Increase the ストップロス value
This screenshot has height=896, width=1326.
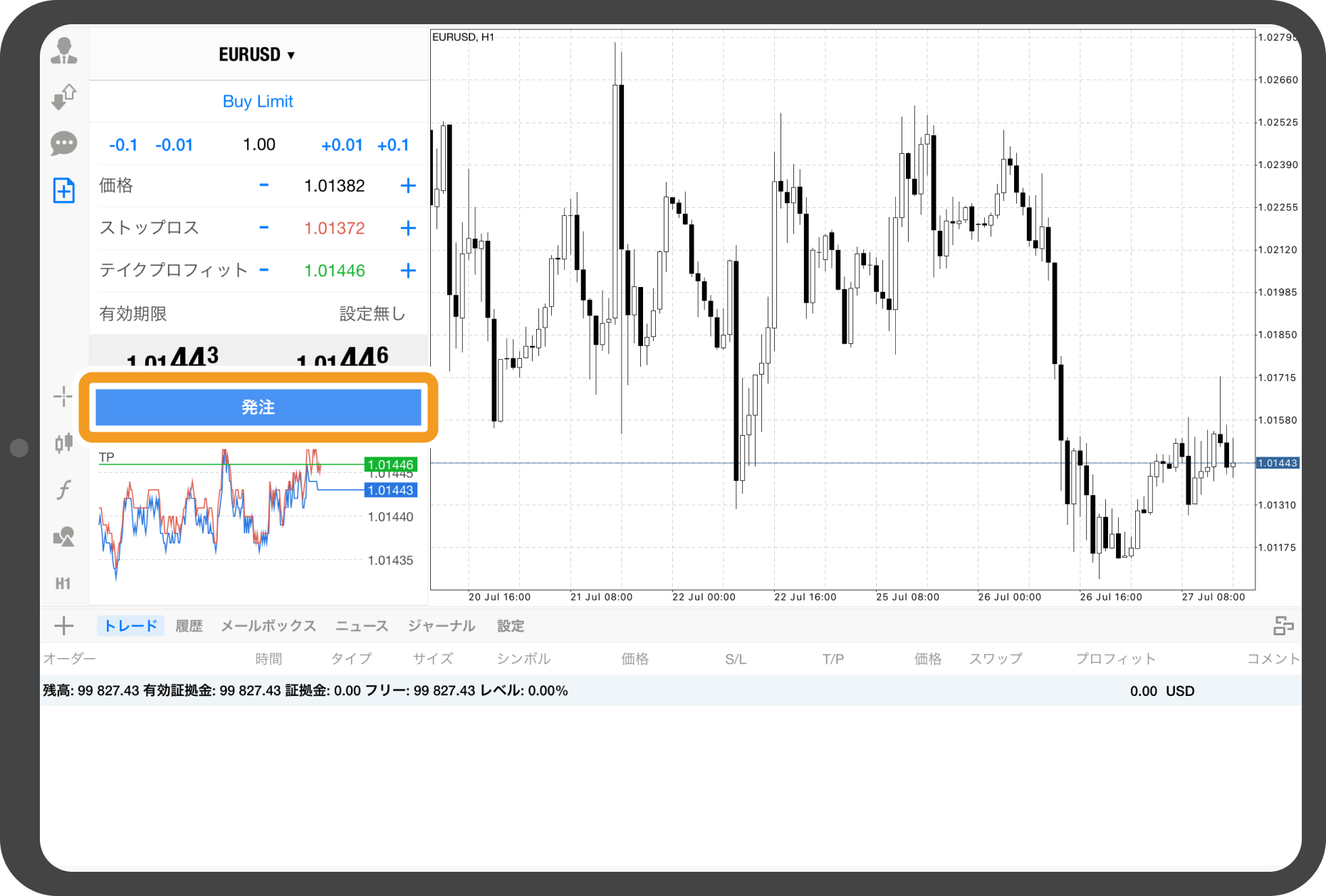pyautogui.click(x=408, y=229)
